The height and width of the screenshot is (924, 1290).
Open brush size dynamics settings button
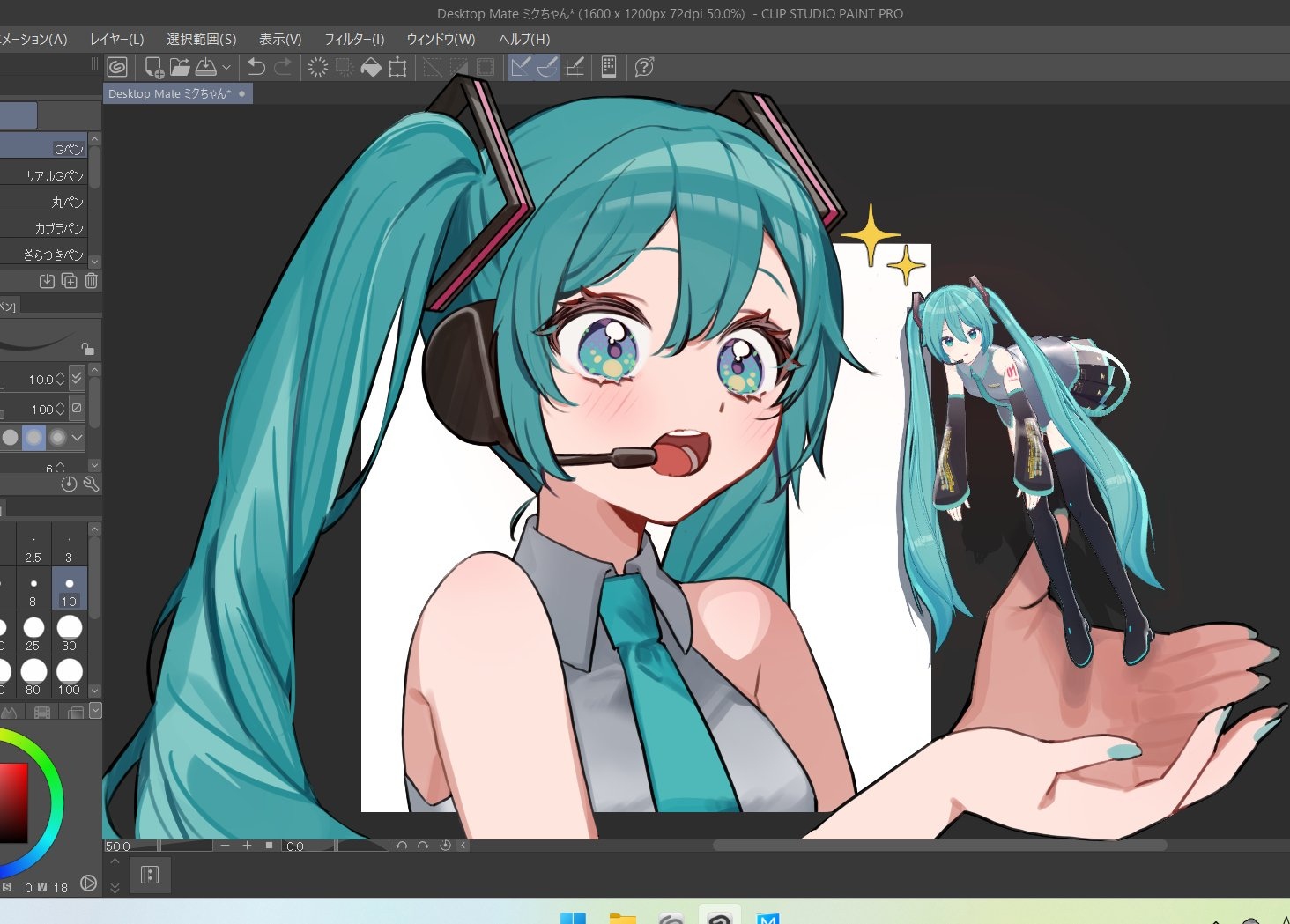[77, 379]
